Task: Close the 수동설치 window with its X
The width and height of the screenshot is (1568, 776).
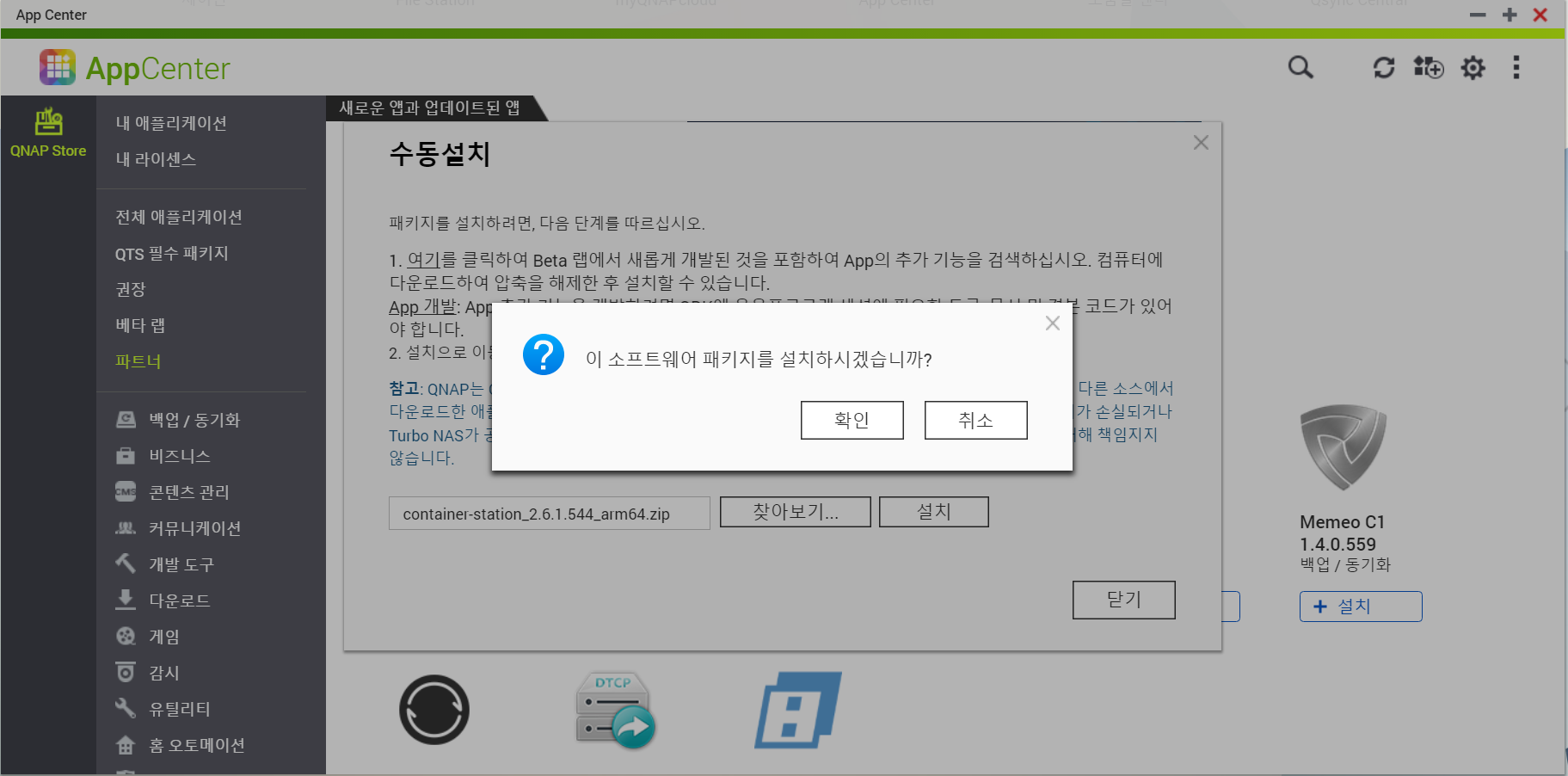Action: coord(1202,143)
